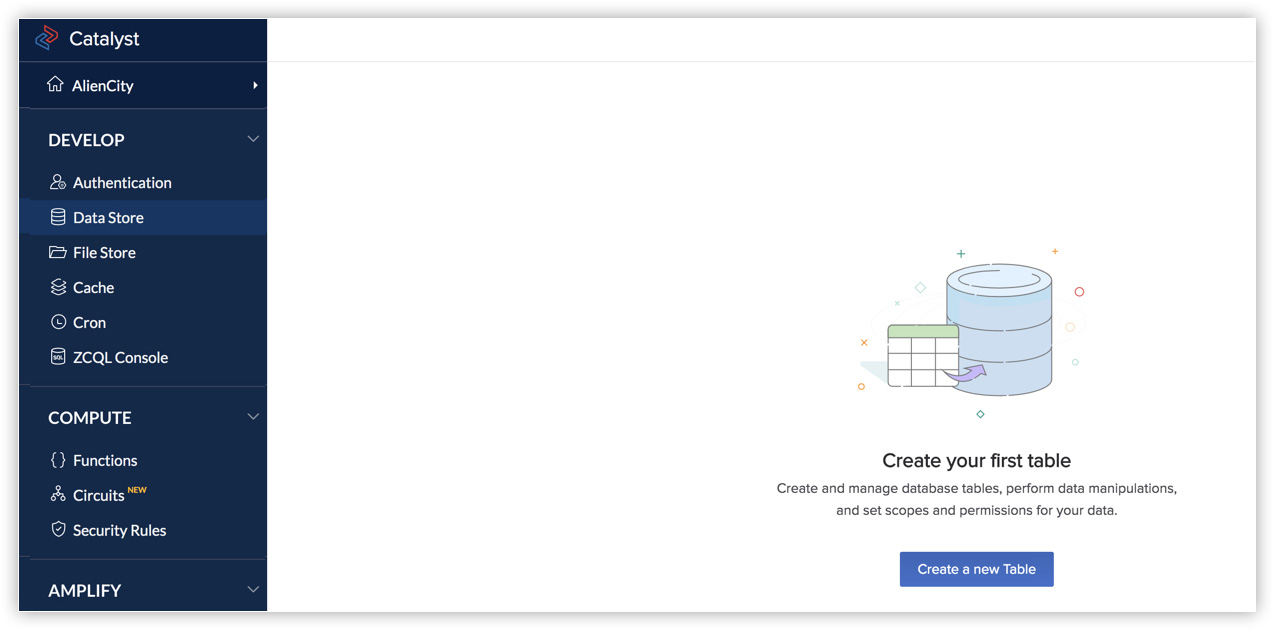Select Security Rules menu item
This screenshot has width=1274, height=630.
(119, 530)
